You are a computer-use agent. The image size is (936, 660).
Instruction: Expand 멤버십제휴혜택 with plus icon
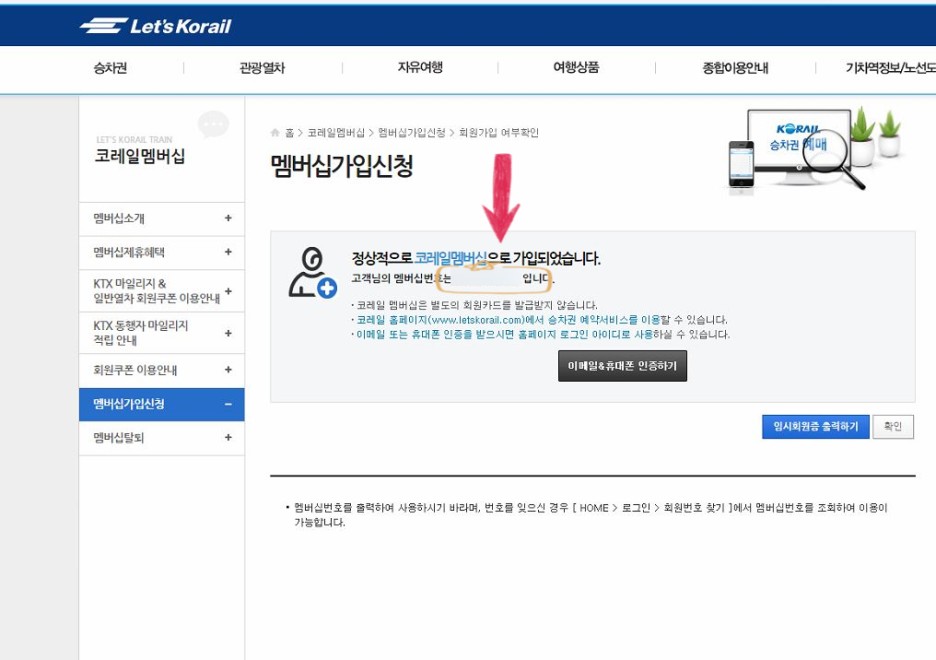coord(228,252)
